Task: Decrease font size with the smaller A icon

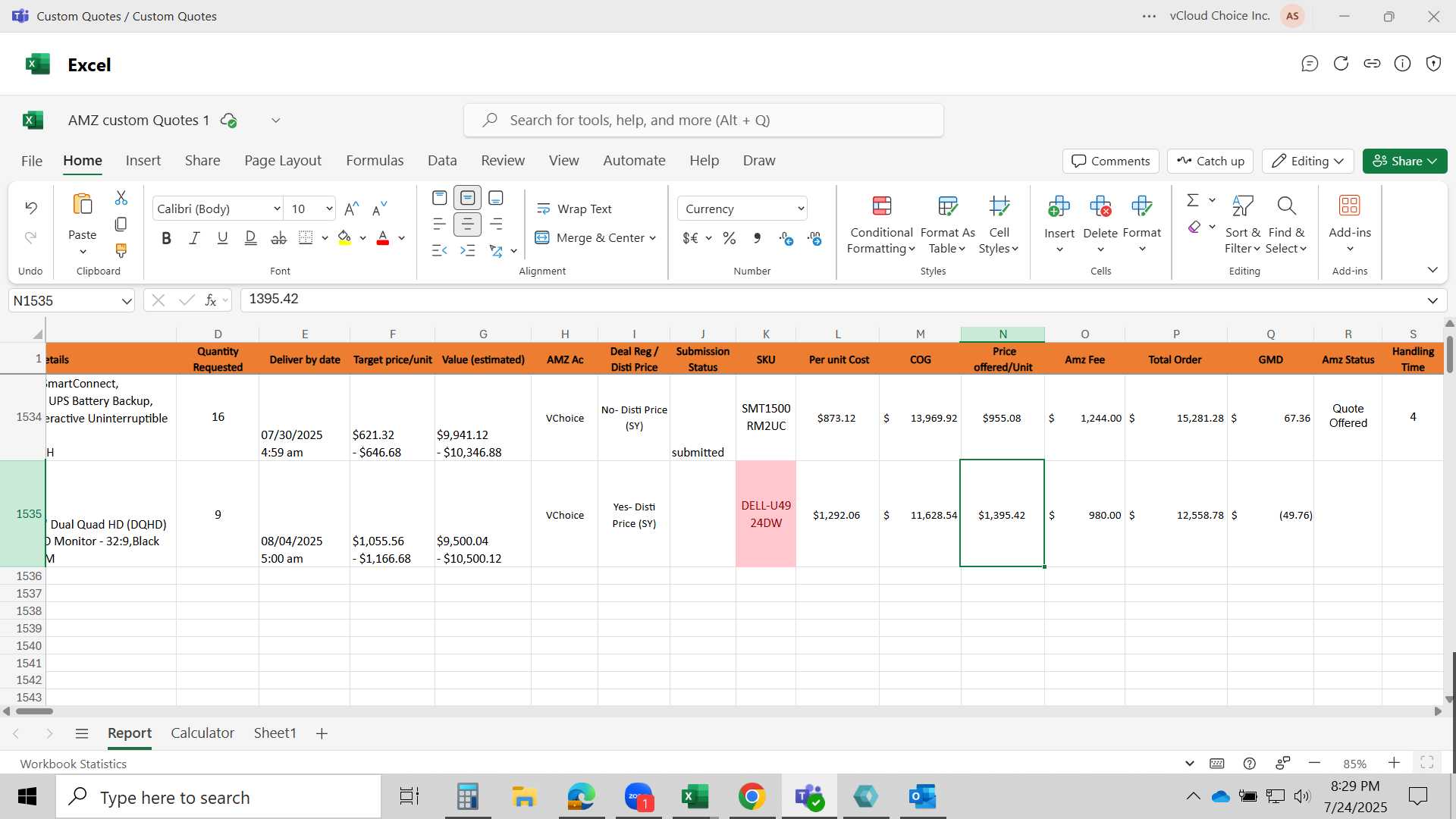Action: 380,209
